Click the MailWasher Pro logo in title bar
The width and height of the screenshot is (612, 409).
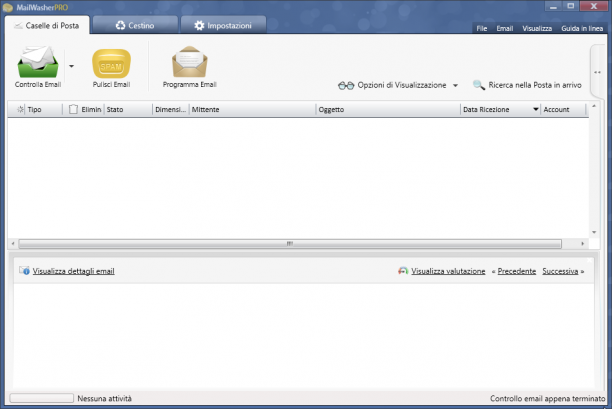tap(8, 7)
